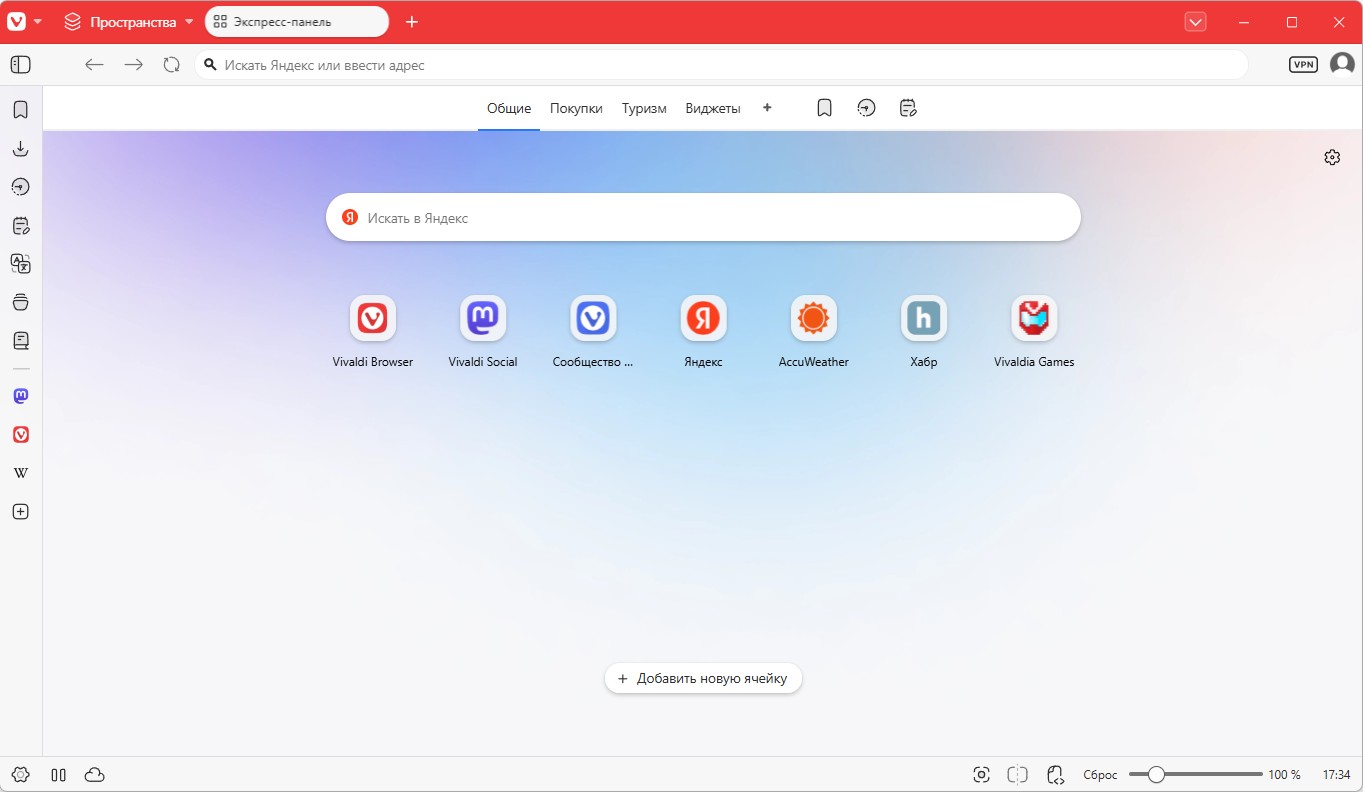Viewport: 1363px width, 792px height.
Task: Click the Сброс zoom reset button
Action: (1100, 775)
